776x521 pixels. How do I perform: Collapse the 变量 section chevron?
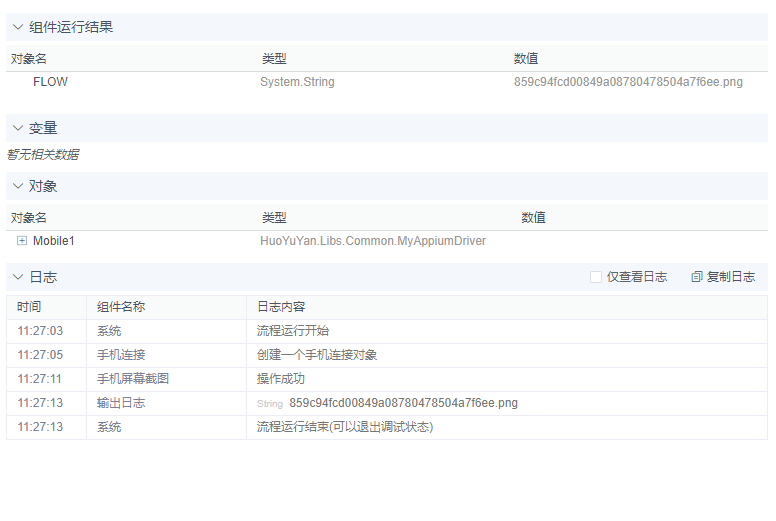tap(18, 128)
